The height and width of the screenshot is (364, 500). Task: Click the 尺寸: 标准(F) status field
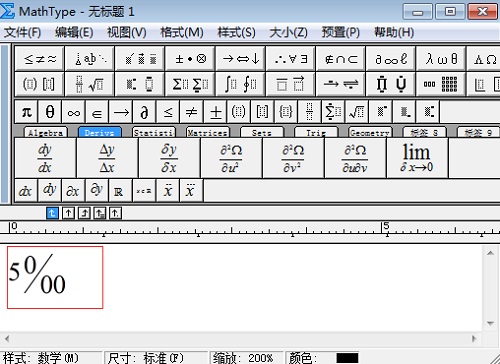coord(155,358)
